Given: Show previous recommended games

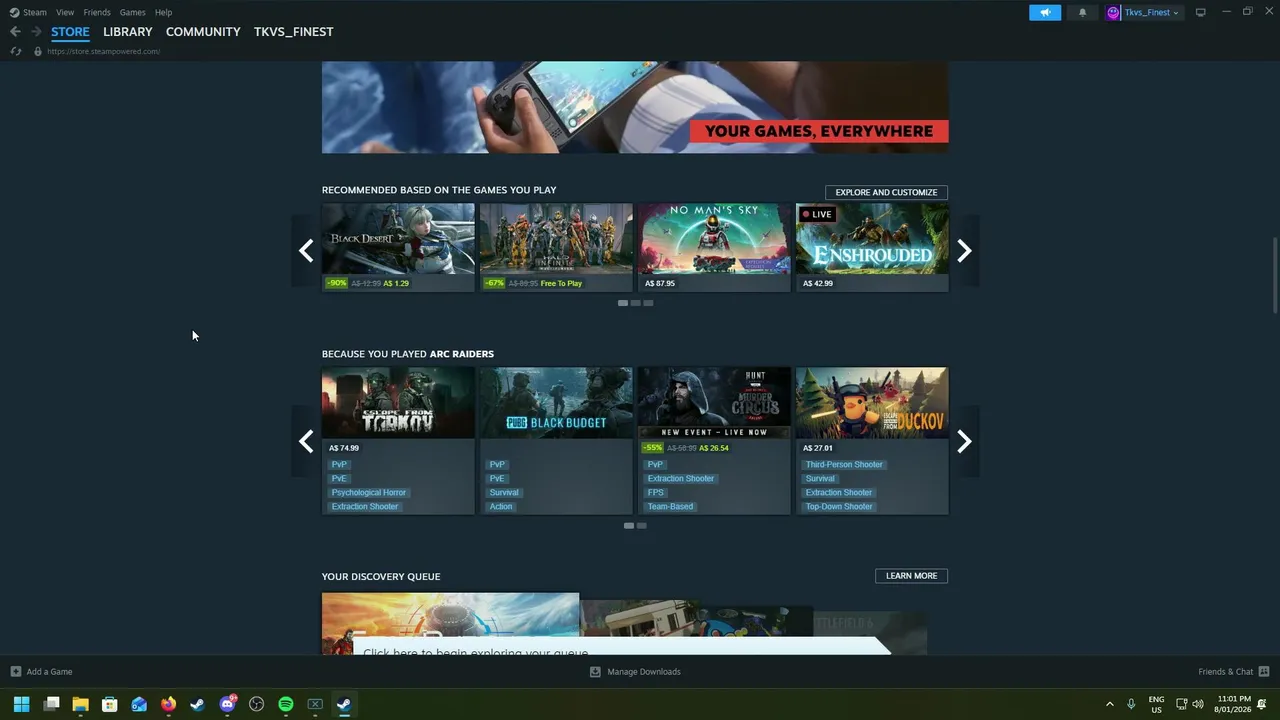Looking at the screenshot, I should click(x=306, y=250).
